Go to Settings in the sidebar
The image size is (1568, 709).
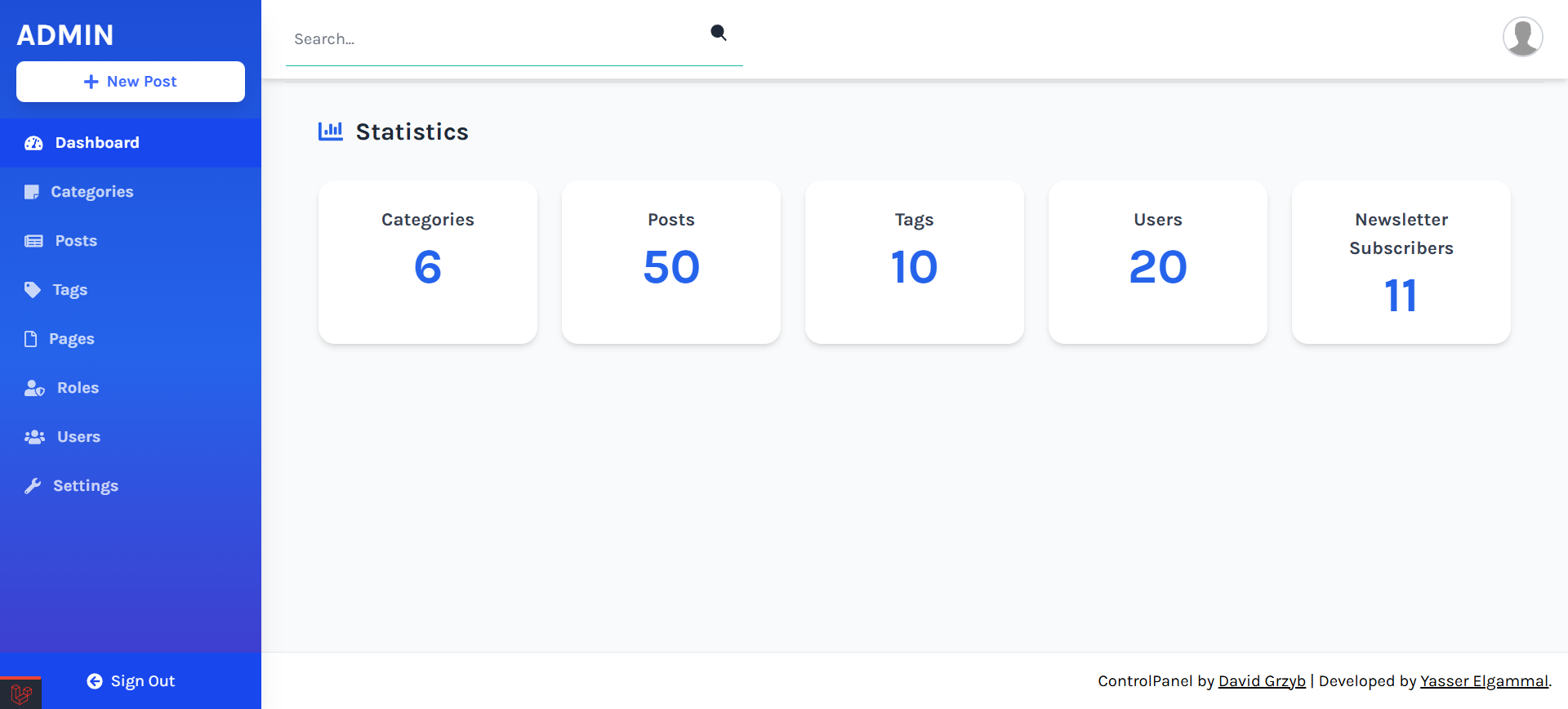pyautogui.click(x=131, y=486)
